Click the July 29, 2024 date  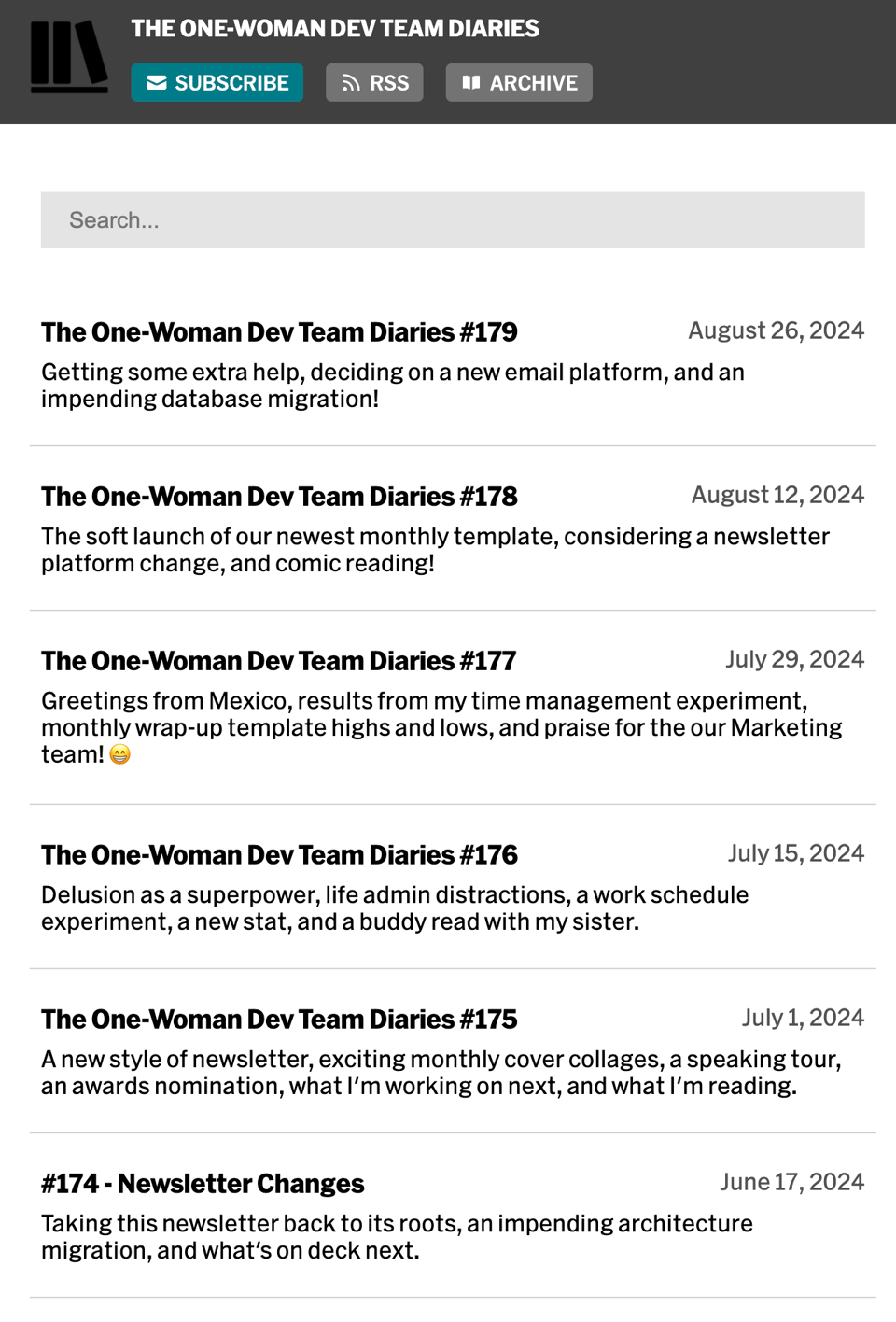794,659
